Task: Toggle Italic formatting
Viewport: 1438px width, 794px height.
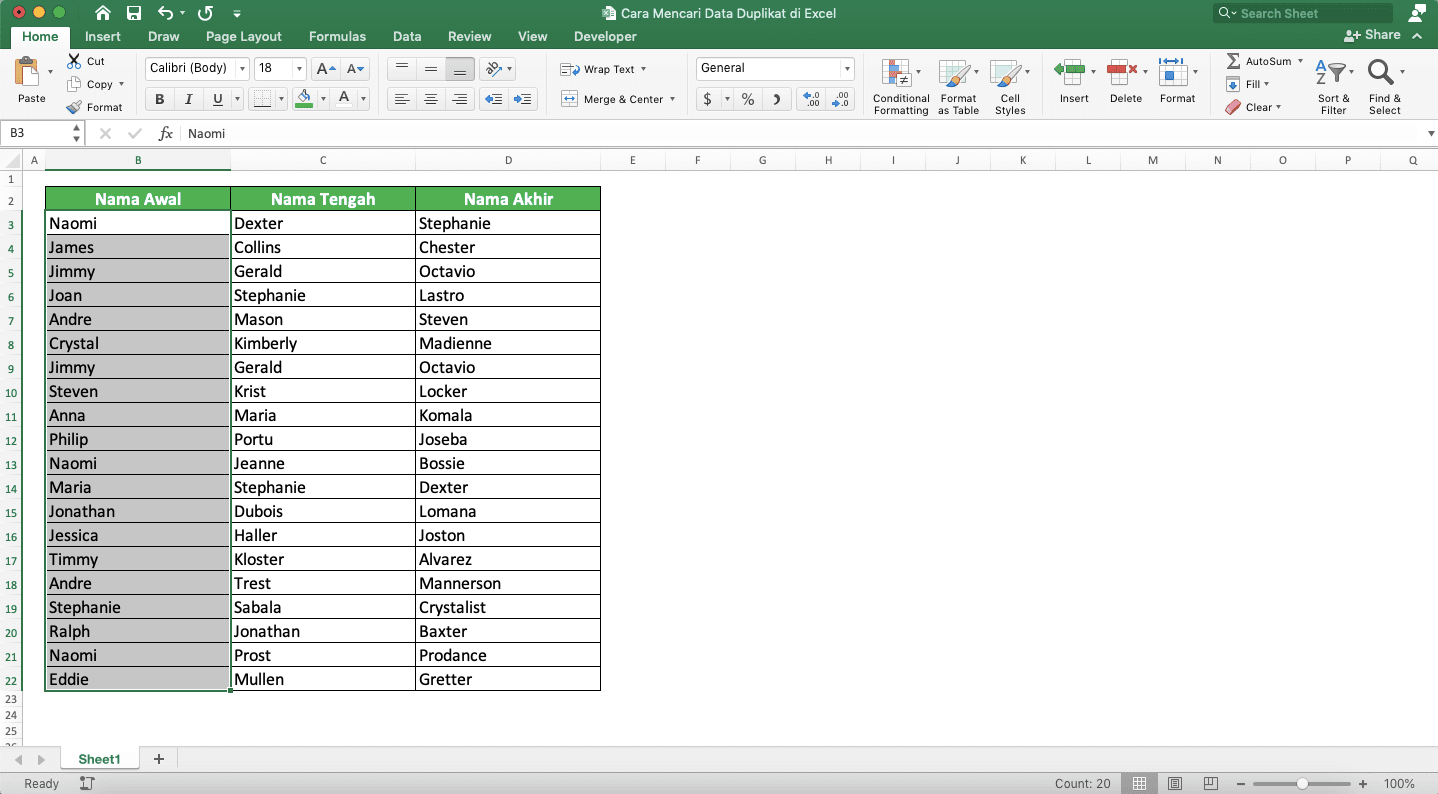Action: point(188,99)
